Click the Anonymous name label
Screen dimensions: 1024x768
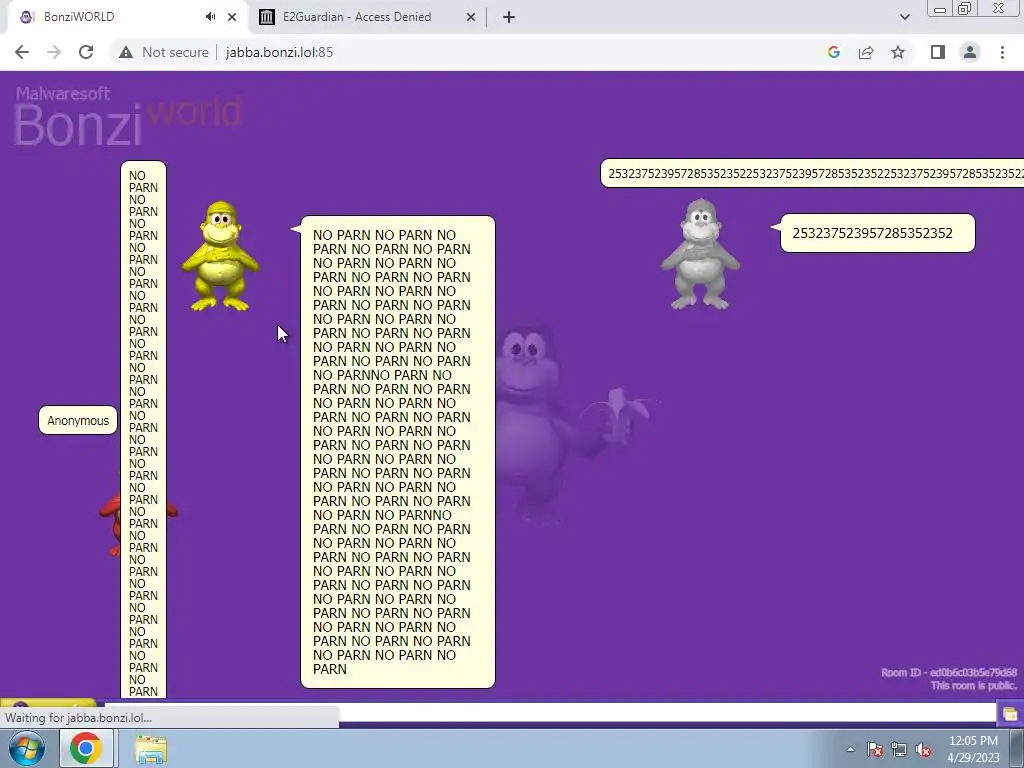[x=78, y=421]
